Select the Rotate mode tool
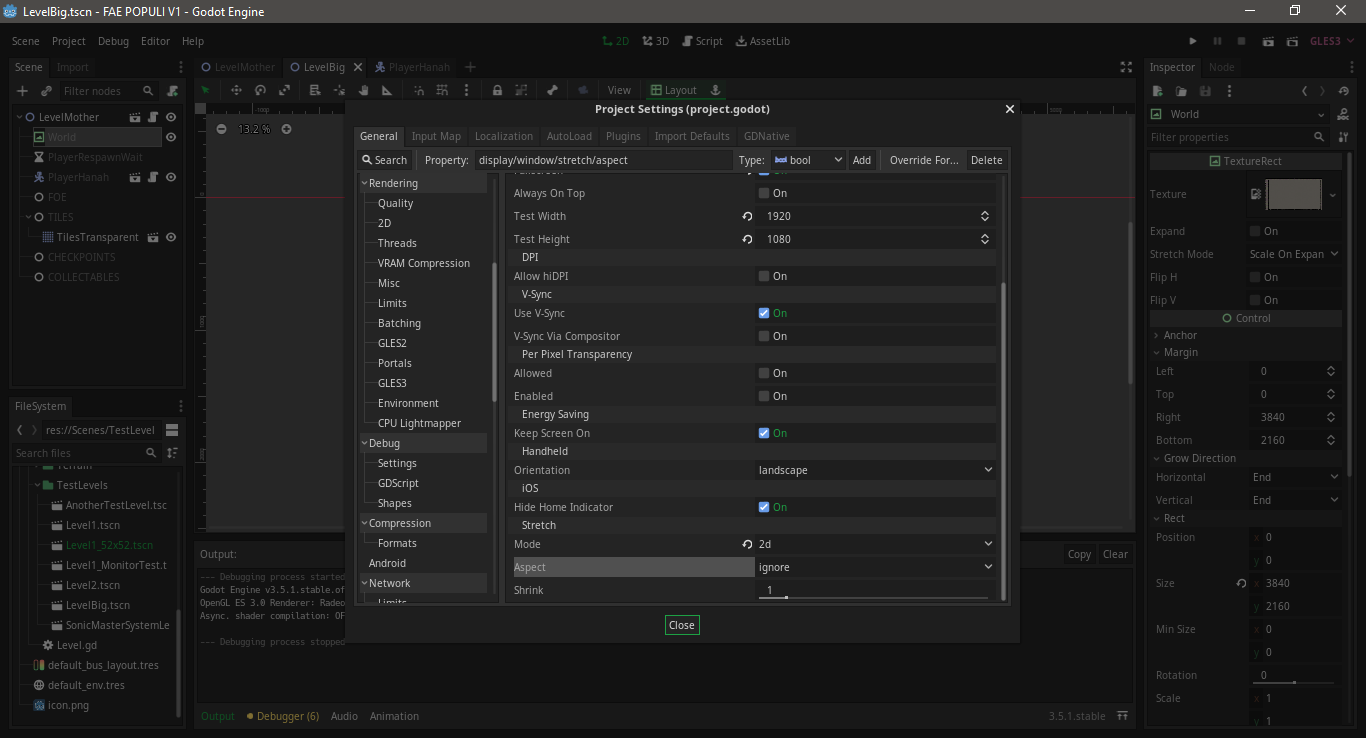The width and height of the screenshot is (1366, 738). tap(260, 90)
